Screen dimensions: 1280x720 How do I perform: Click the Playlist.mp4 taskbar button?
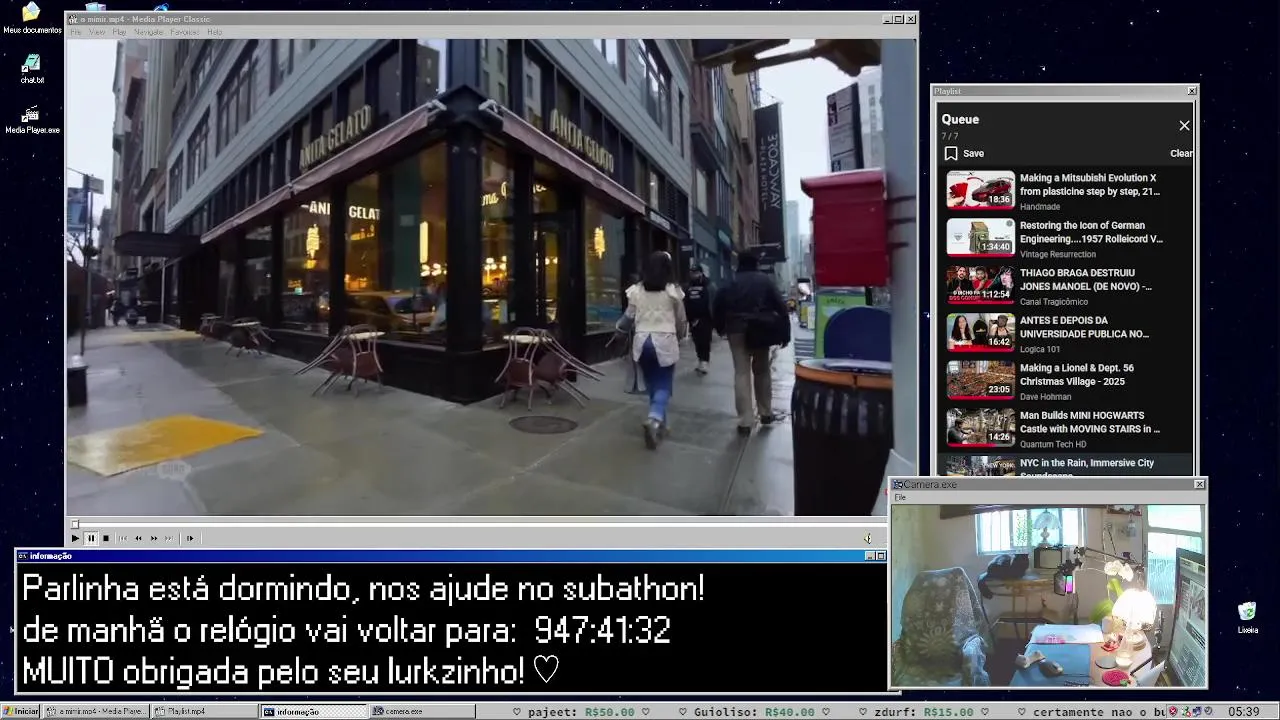coord(205,711)
